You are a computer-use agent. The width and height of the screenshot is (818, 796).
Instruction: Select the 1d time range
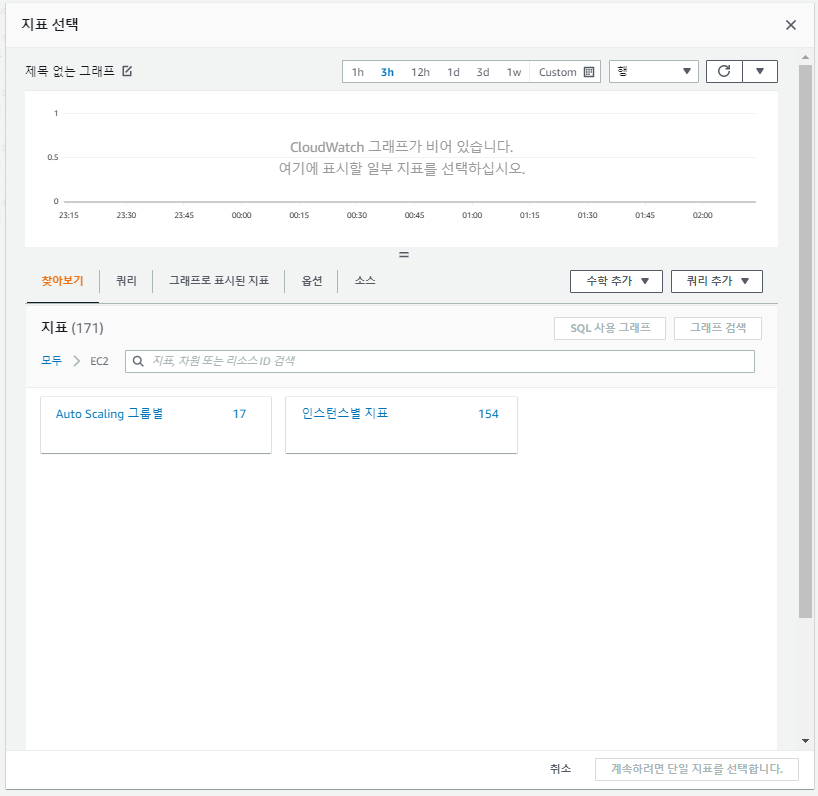pos(453,72)
